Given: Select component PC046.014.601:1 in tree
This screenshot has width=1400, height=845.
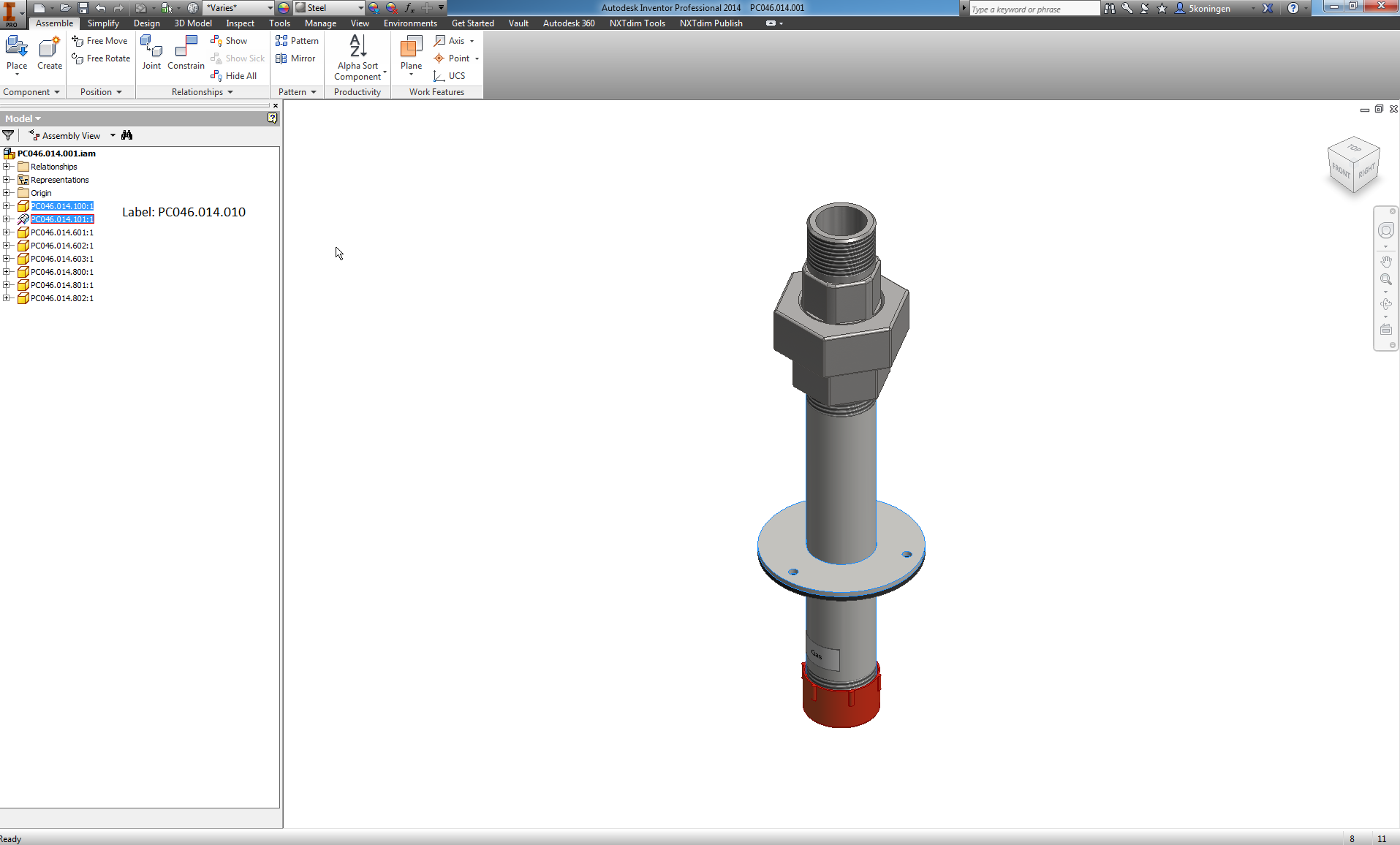Looking at the screenshot, I should click(62, 232).
